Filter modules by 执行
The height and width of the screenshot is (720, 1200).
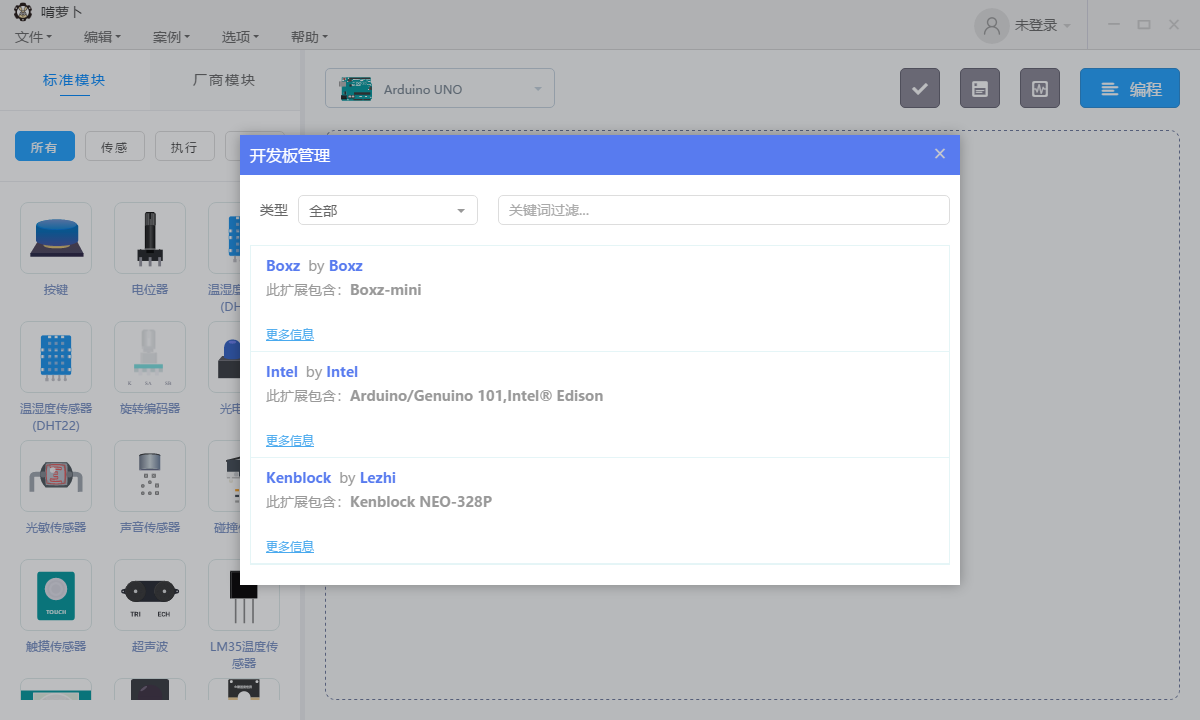(x=185, y=147)
